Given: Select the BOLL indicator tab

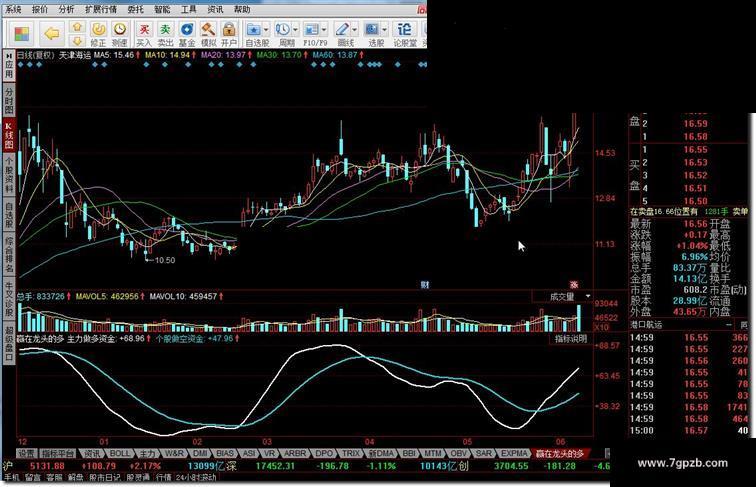Looking at the screenshot, I should click(120, 453).
